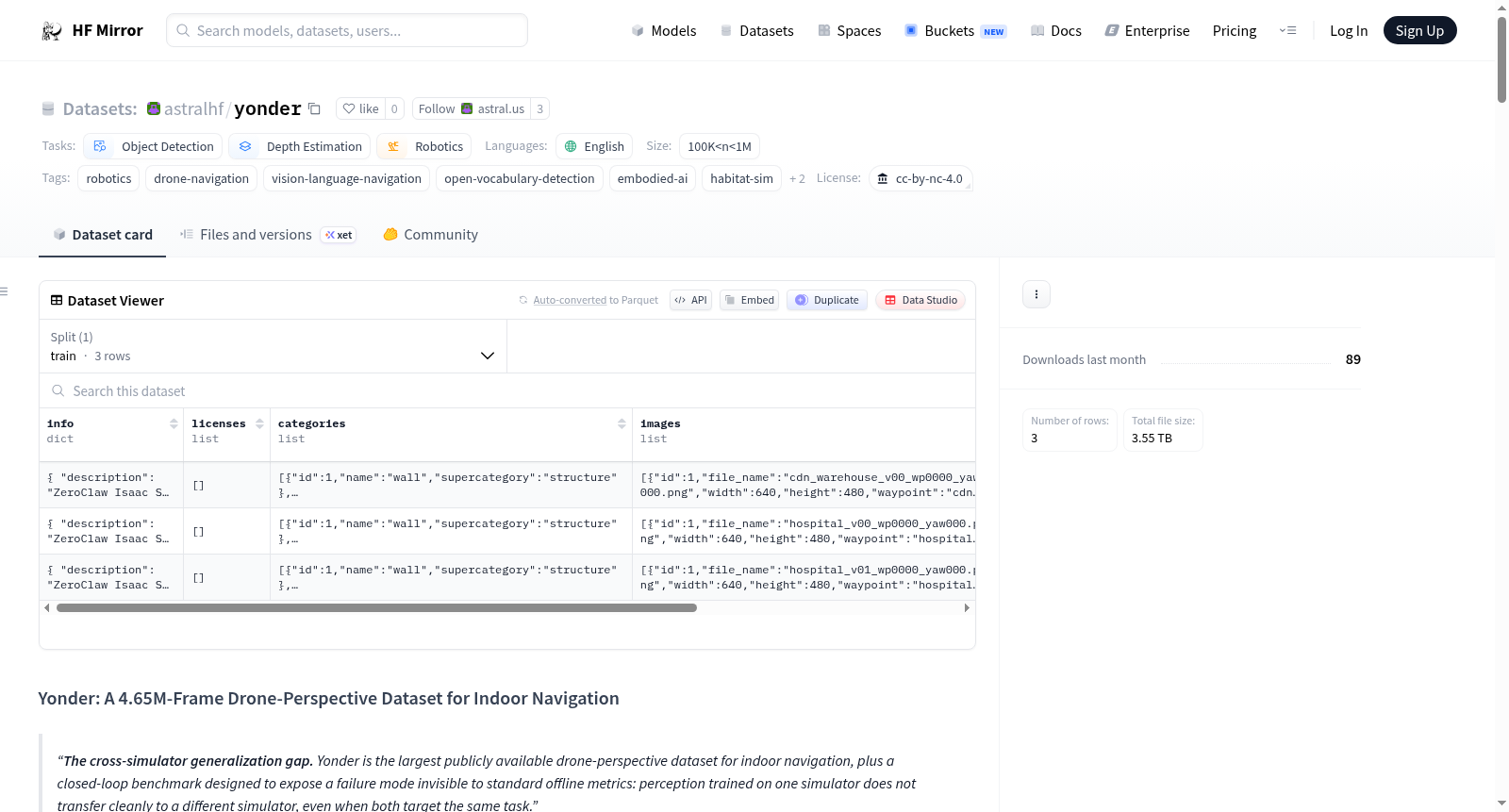The width and height of the screenshot is (1509, 812).
Task: Click the like count 0
Action: [x=394, y=108]
